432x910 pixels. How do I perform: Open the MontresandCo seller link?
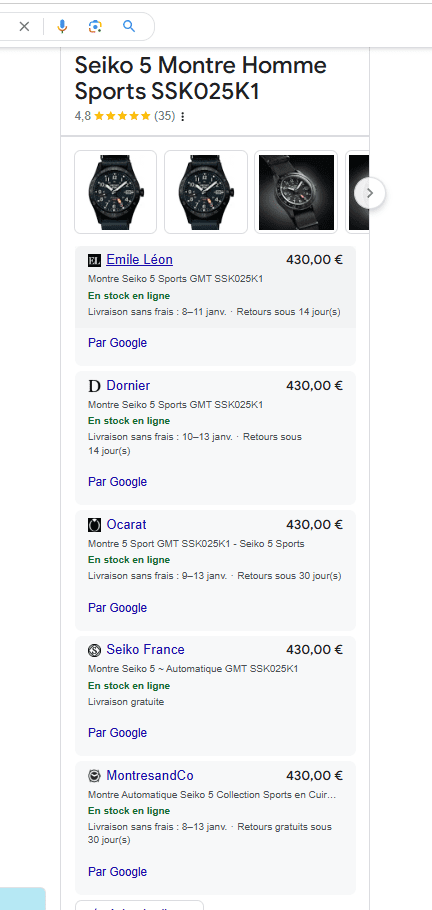(150, 775)
